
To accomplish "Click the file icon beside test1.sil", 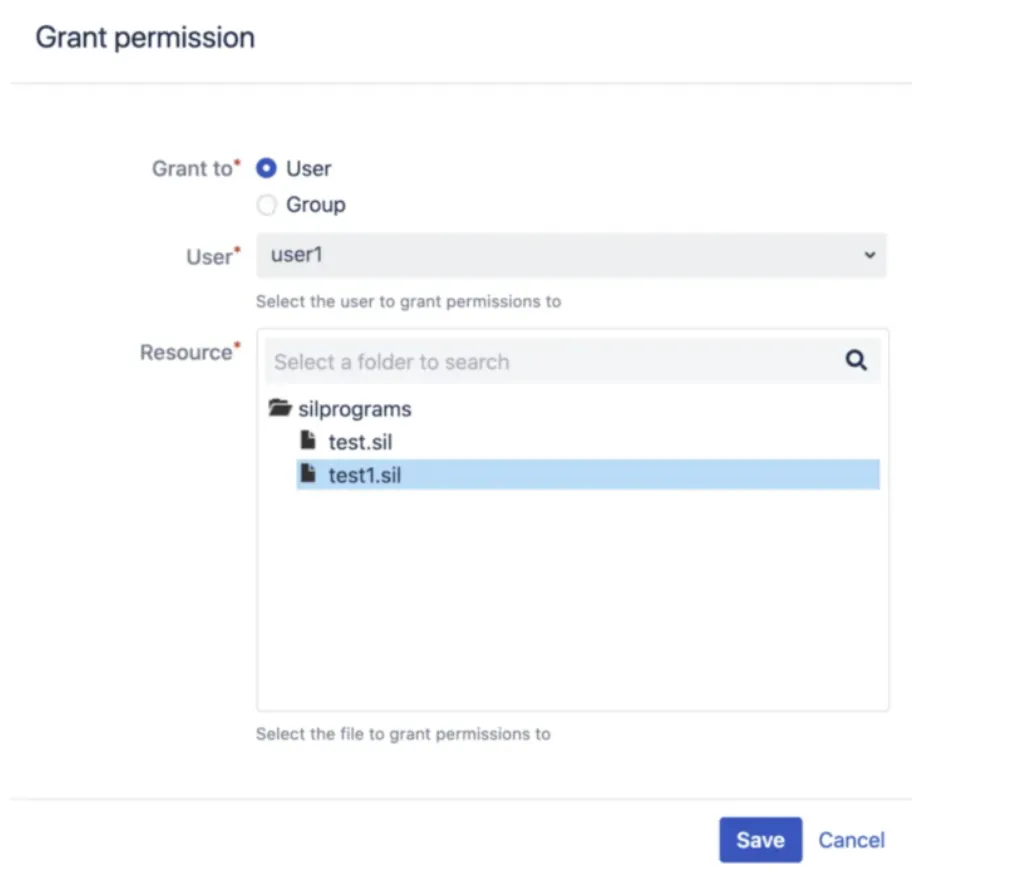I will 308,473.
